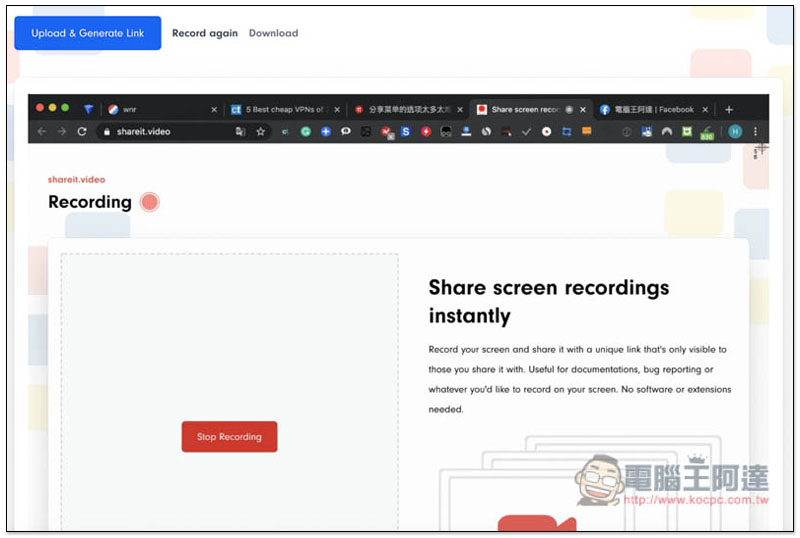Viewport: 800px width, 538px height.
Task: Open the Grammarly green G extension
Action: (306, 132)
